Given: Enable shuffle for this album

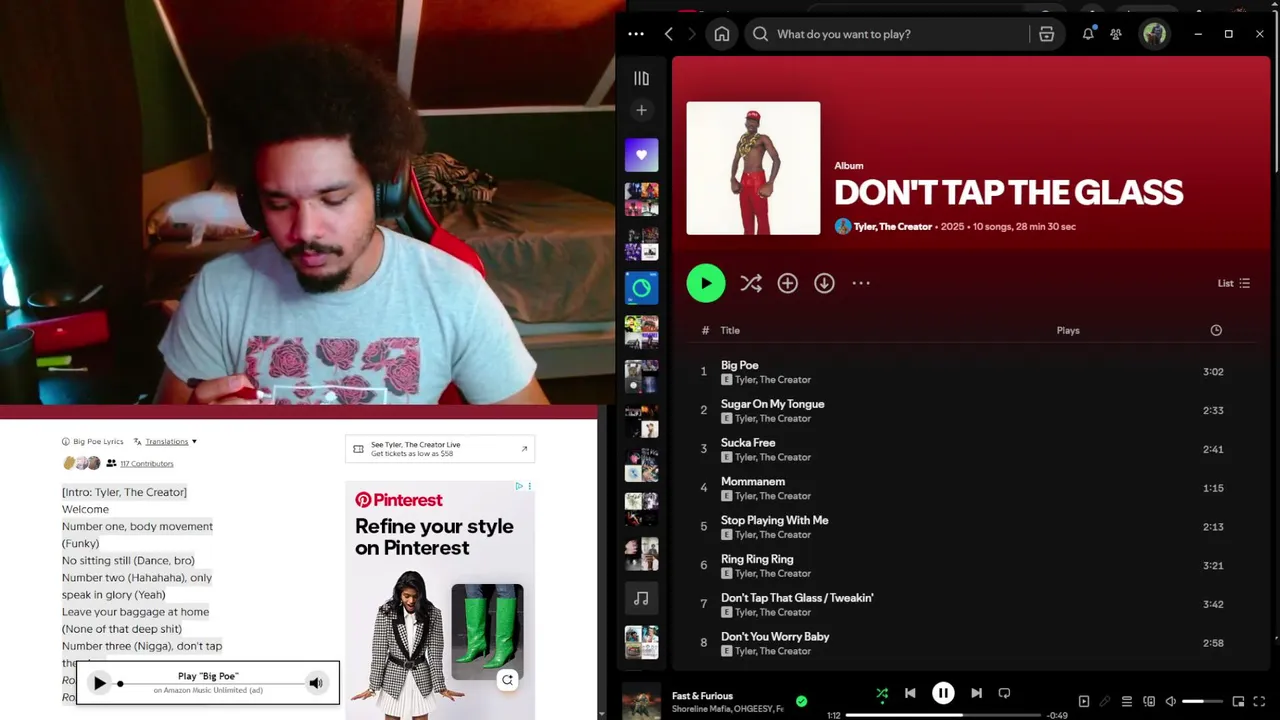Looking at the screenshot, I should click(x=751, y=284).
